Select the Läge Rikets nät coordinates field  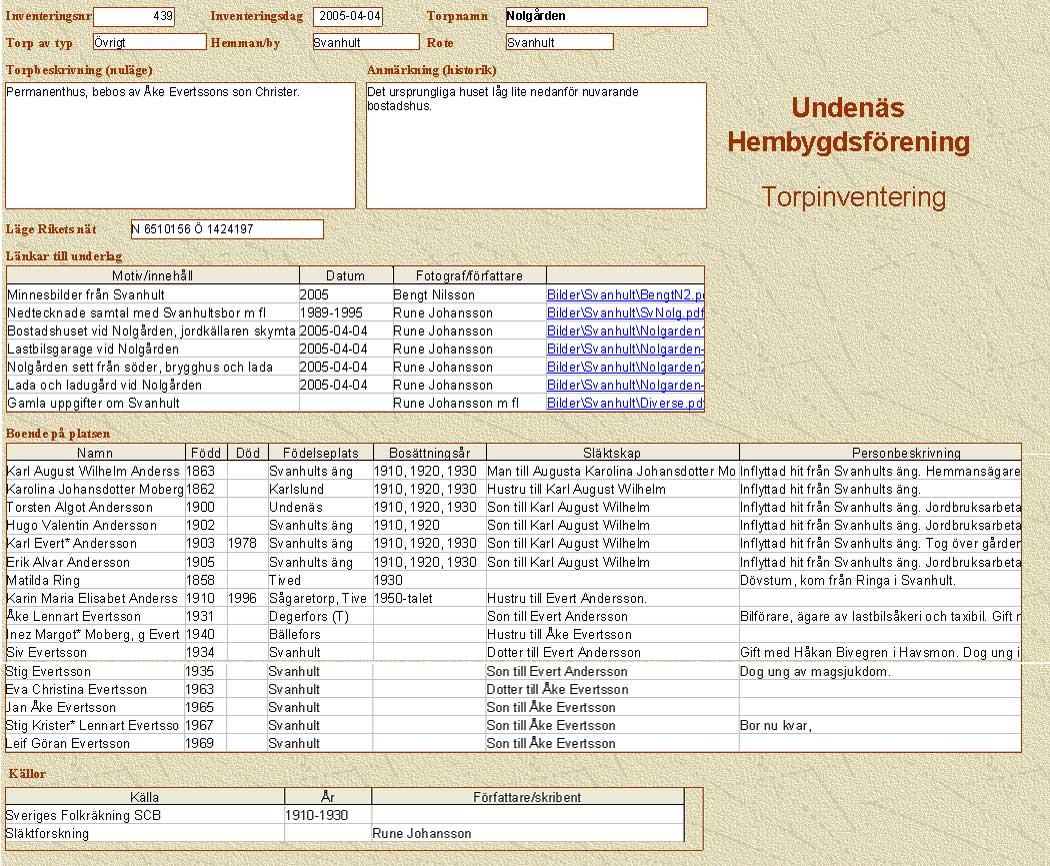(227, 230)
